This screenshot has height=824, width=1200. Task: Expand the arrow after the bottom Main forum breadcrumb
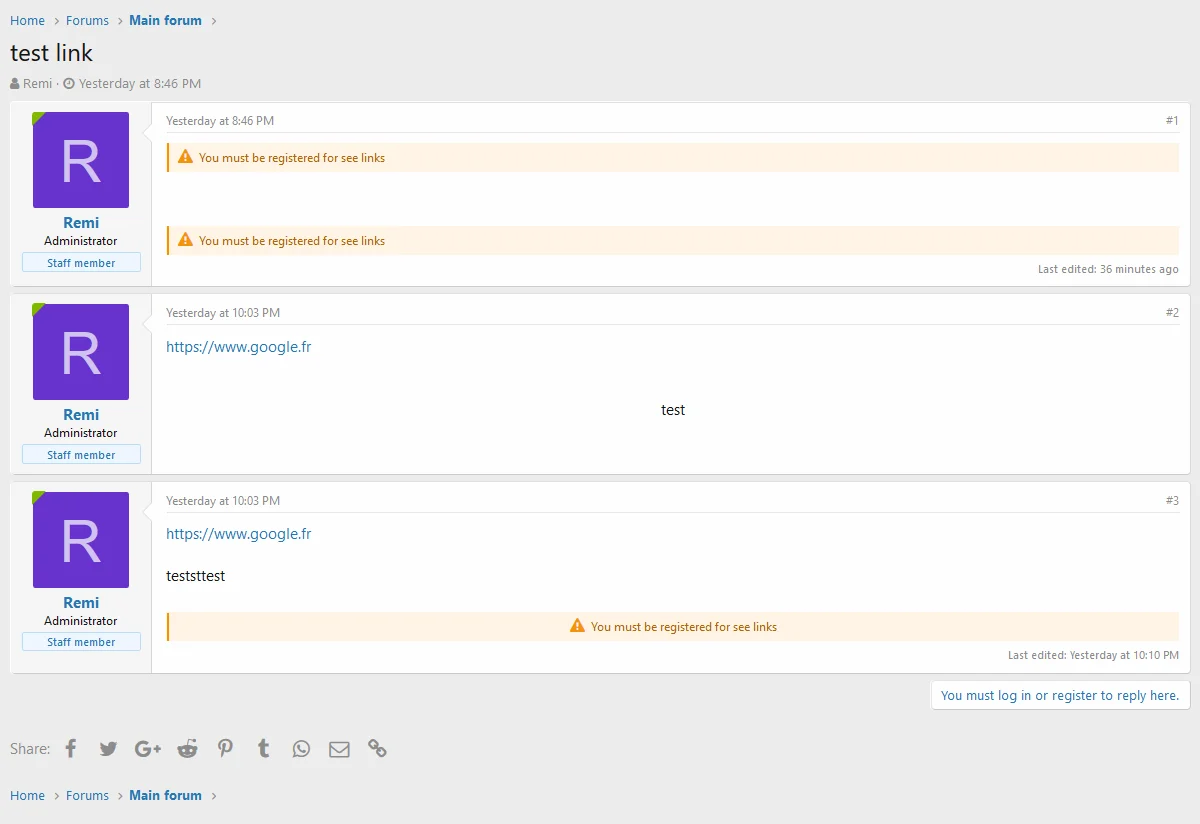[x=213, y=795]
